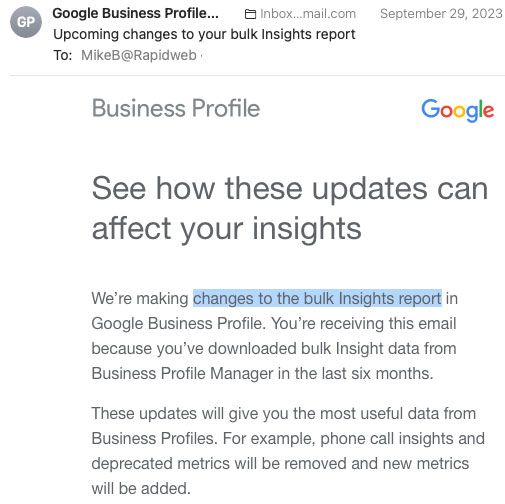Screen dimensions: 505x504
Task: Click the line 'Google Business Profile. You're receiving this email'
Action: 274,323
